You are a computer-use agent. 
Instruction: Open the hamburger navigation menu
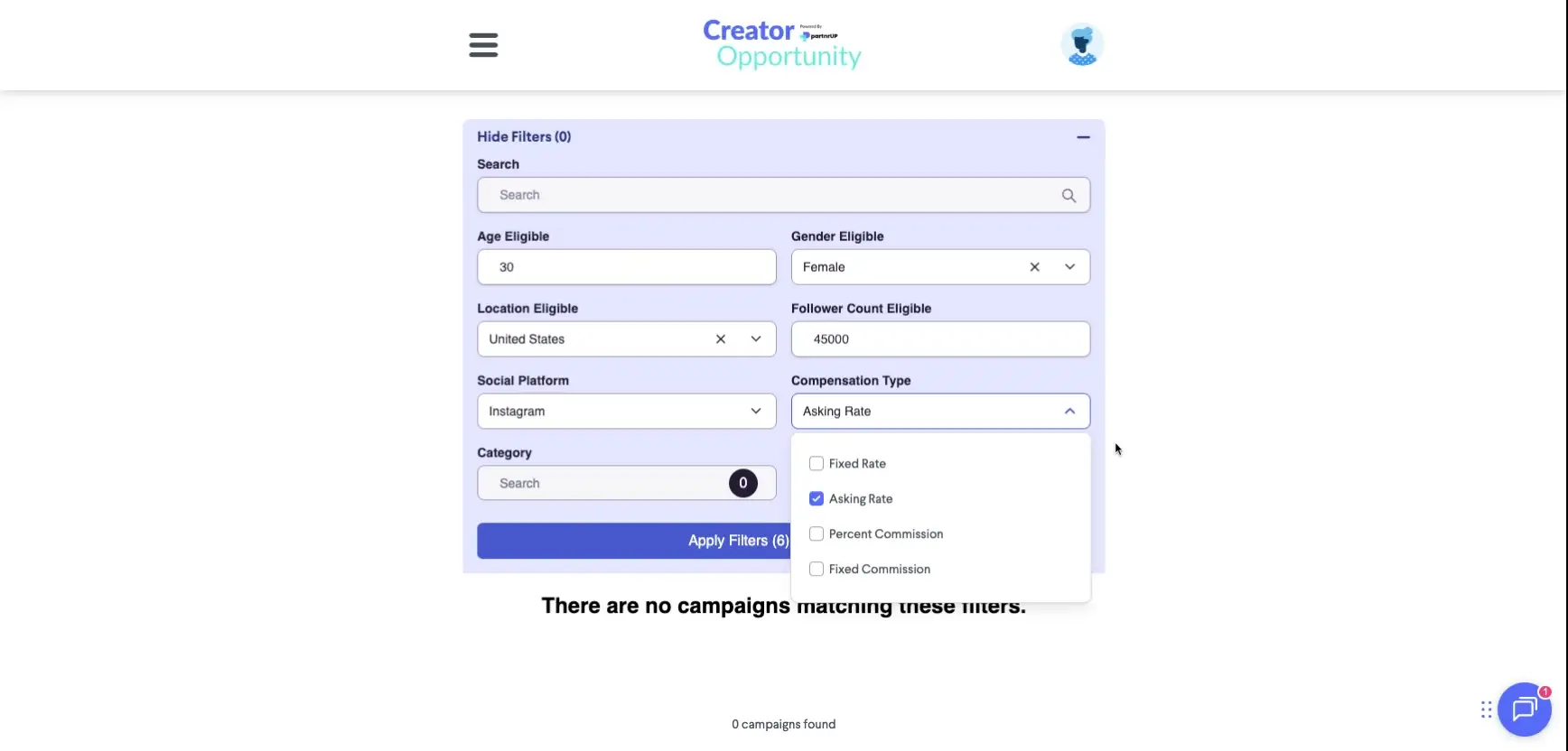pos(483,45)
